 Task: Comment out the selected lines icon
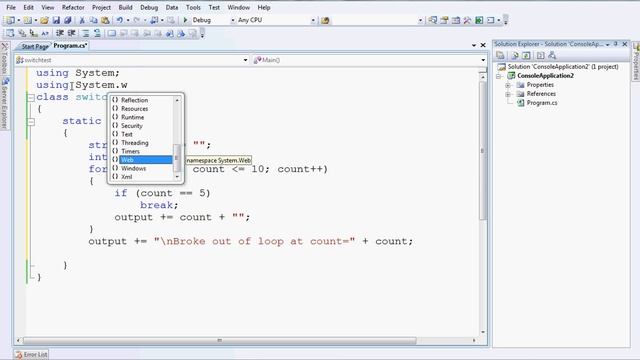[x=85, y=33]
